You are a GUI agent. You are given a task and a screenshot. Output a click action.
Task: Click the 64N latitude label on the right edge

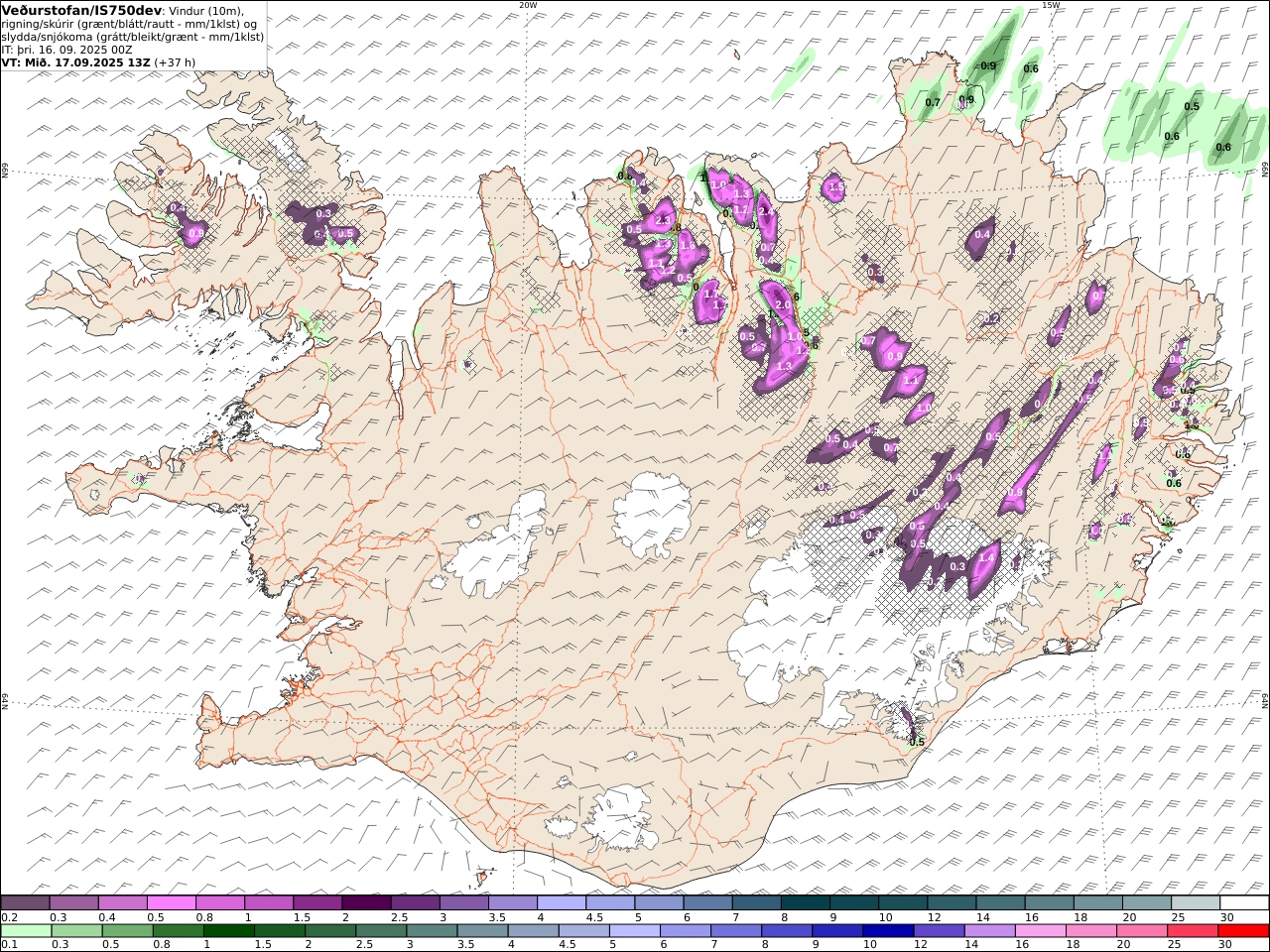click(1265, 699)
